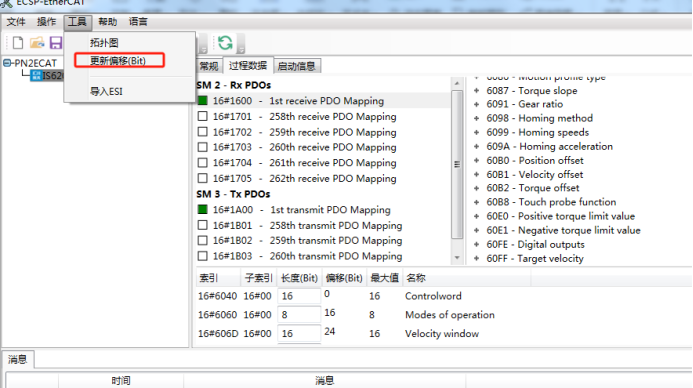
Task: Click the PDO list scrollbar thumb
Action: [457, 164]
